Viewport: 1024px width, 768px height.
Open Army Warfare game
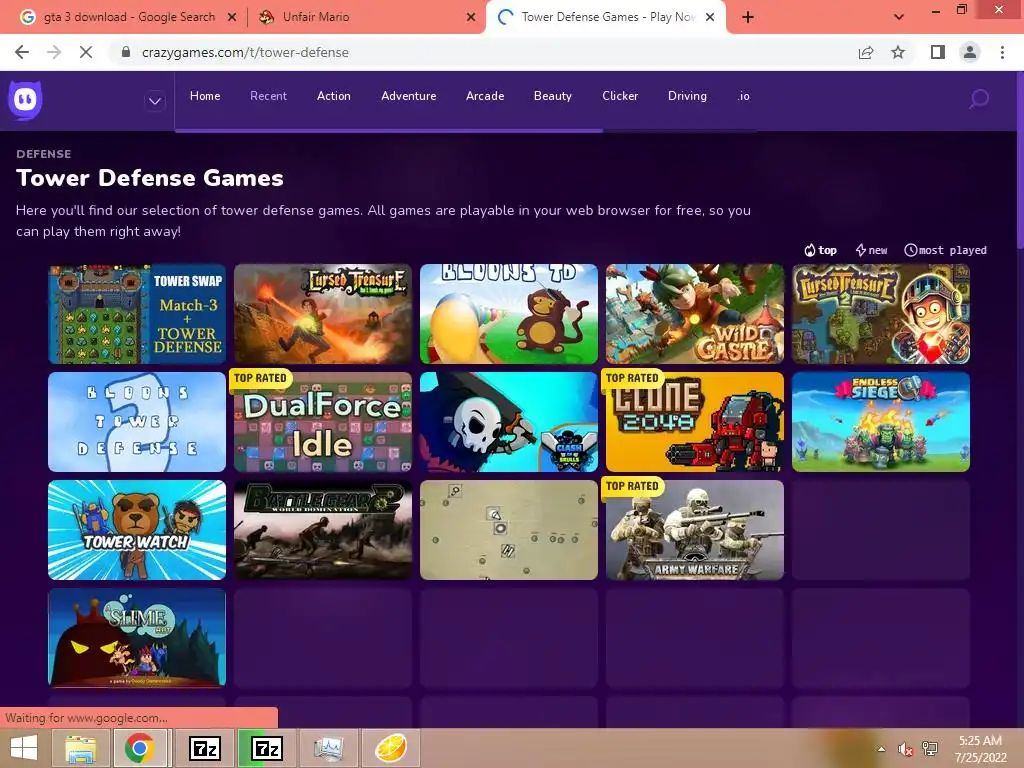(695, 530)
